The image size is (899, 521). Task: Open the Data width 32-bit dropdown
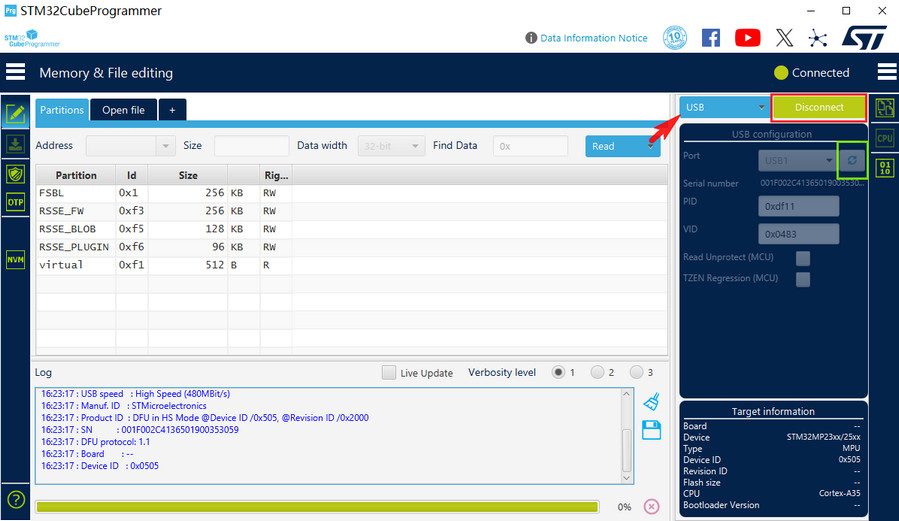pos(391,146)
